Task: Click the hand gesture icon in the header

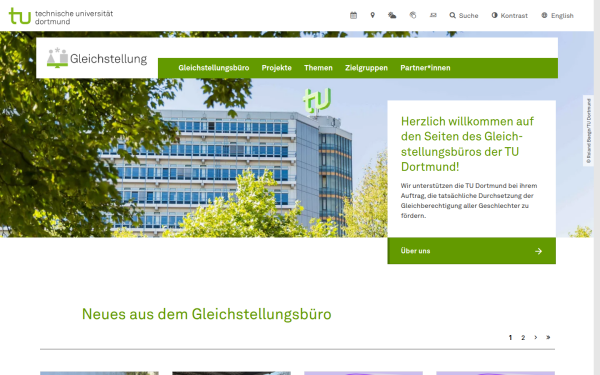Action: tap(412, 15)
